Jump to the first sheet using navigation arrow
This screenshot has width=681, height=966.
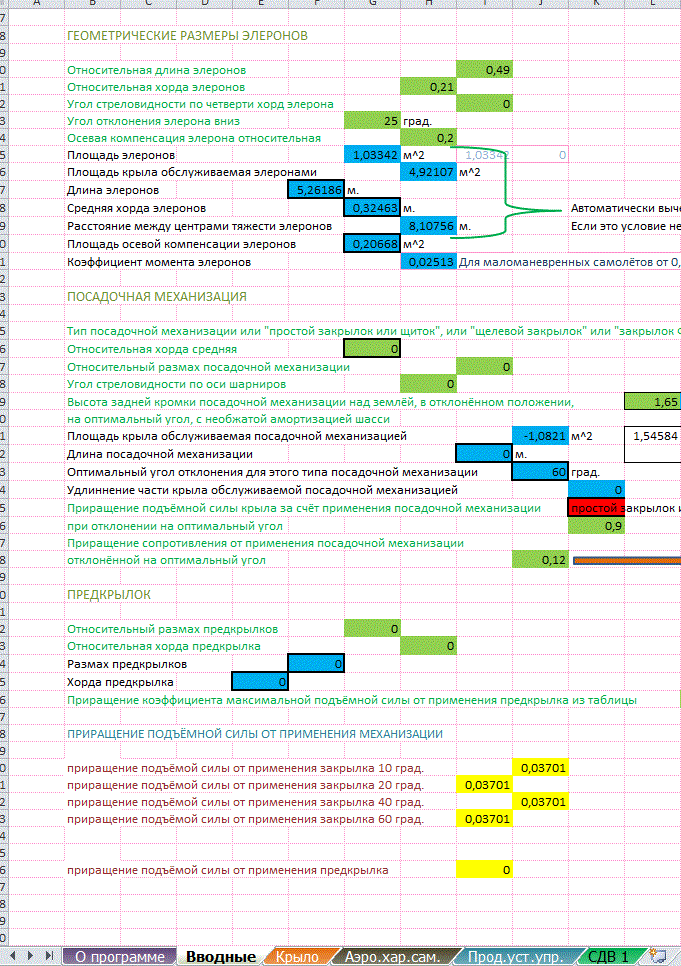pos(9,956)
